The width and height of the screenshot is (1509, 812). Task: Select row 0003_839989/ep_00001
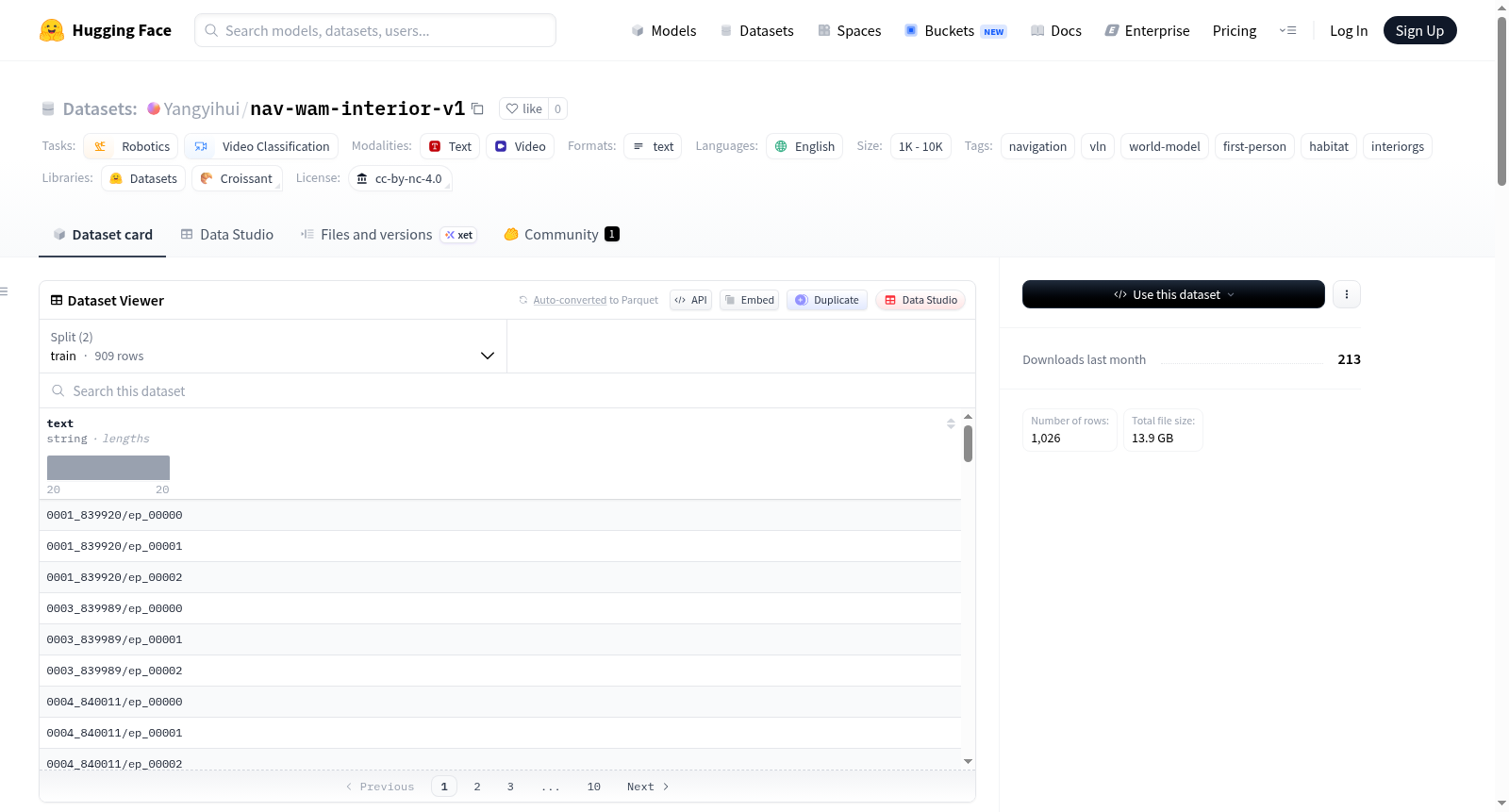click(500, 639)
